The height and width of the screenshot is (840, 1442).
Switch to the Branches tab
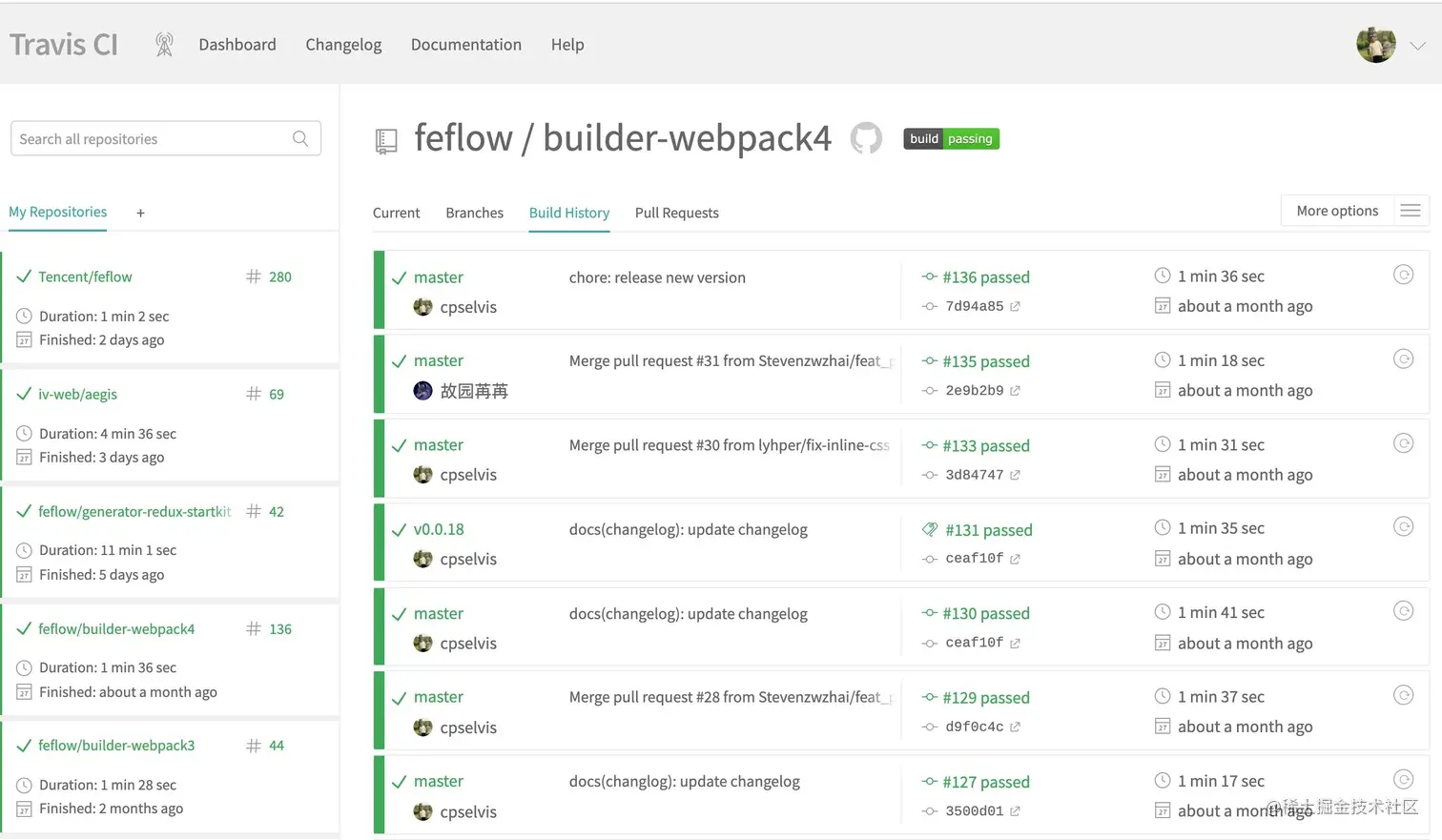coord(474,213)
